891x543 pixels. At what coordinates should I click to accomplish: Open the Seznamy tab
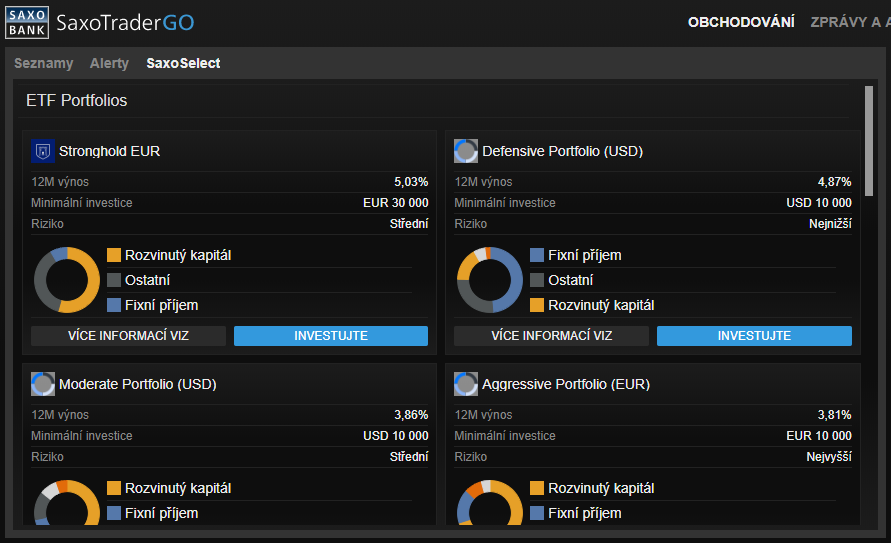44,63
